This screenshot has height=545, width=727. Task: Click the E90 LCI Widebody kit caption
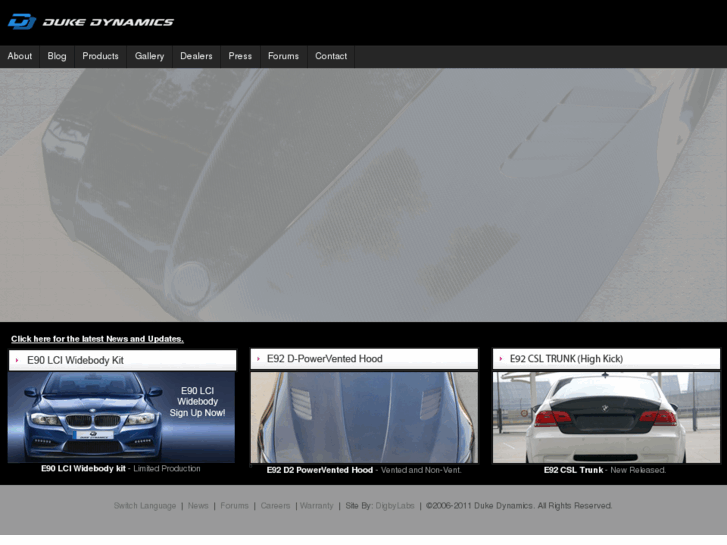point(121,469)
